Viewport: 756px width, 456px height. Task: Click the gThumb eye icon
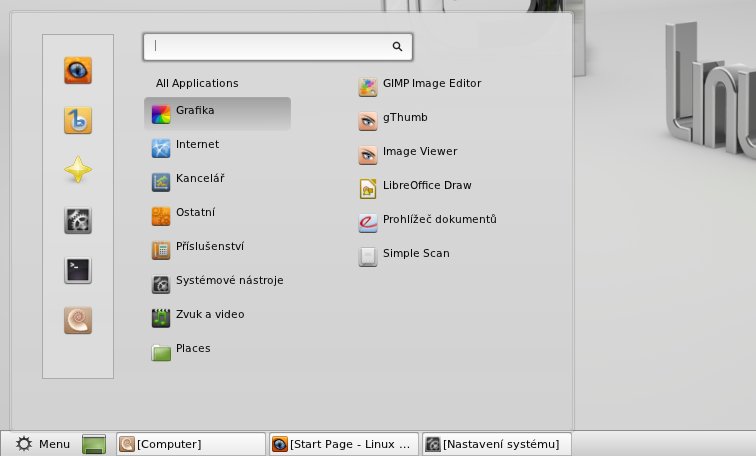point(368,121)
